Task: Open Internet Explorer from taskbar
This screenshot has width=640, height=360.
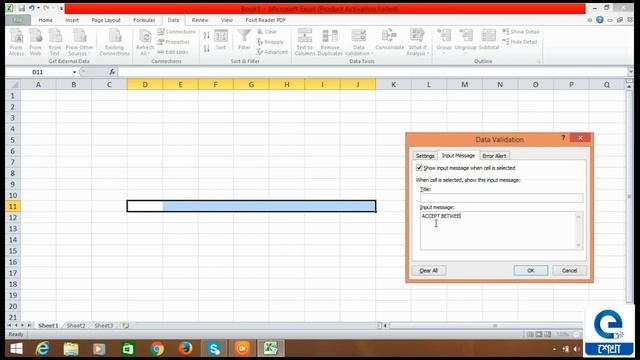Action: point(42,349)
